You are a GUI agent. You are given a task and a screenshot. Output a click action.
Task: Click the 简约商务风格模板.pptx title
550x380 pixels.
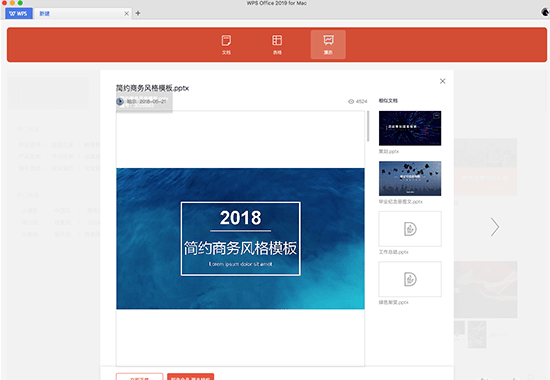tap(153, 88)
